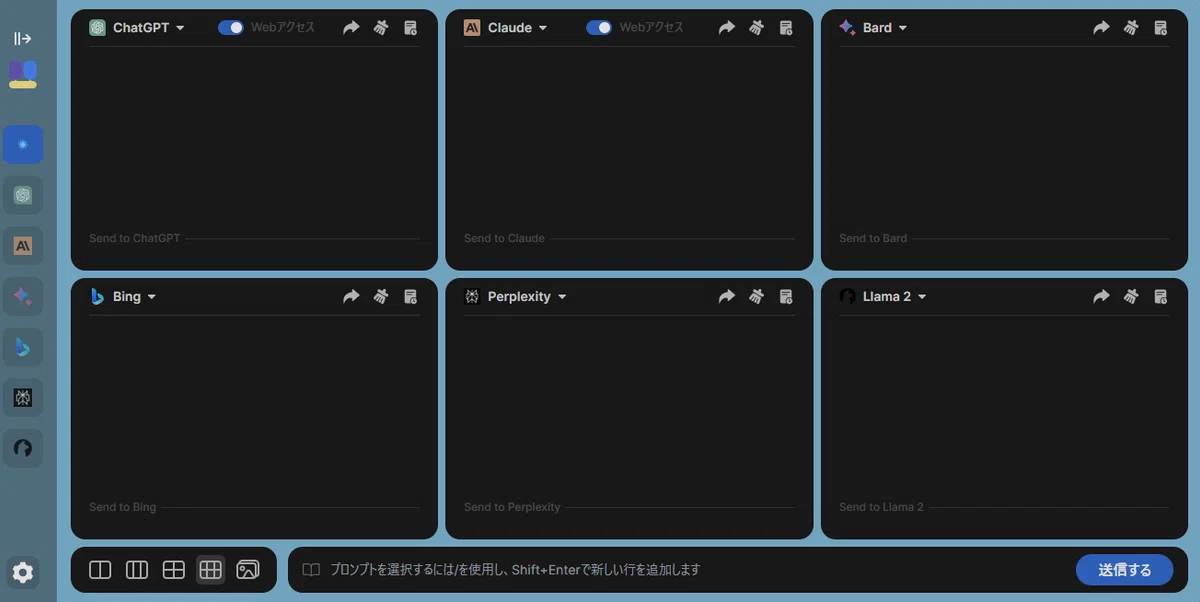Open ChatGPT from the sidebar
This screenshot has width=1200, height=602.
pyautogui.click(x=22, y=195)
